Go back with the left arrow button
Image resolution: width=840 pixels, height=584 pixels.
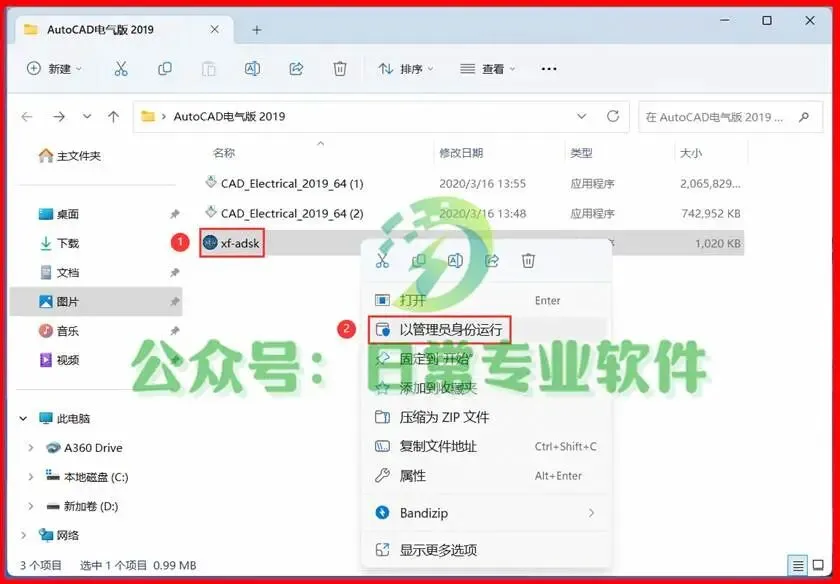click(27, 116)
